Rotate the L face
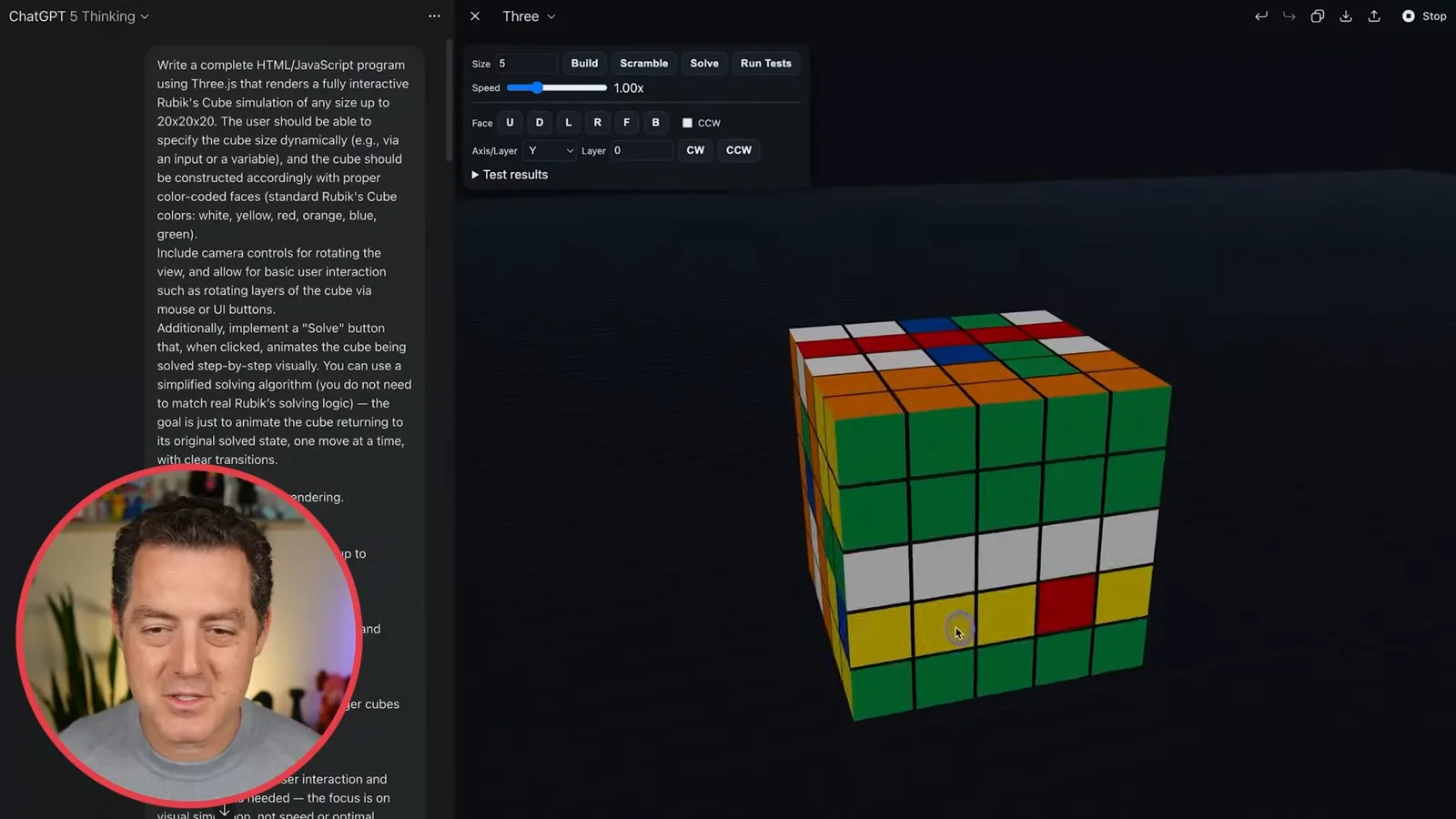This screenshot has width=1456, height=819. (x=569, y=123)
